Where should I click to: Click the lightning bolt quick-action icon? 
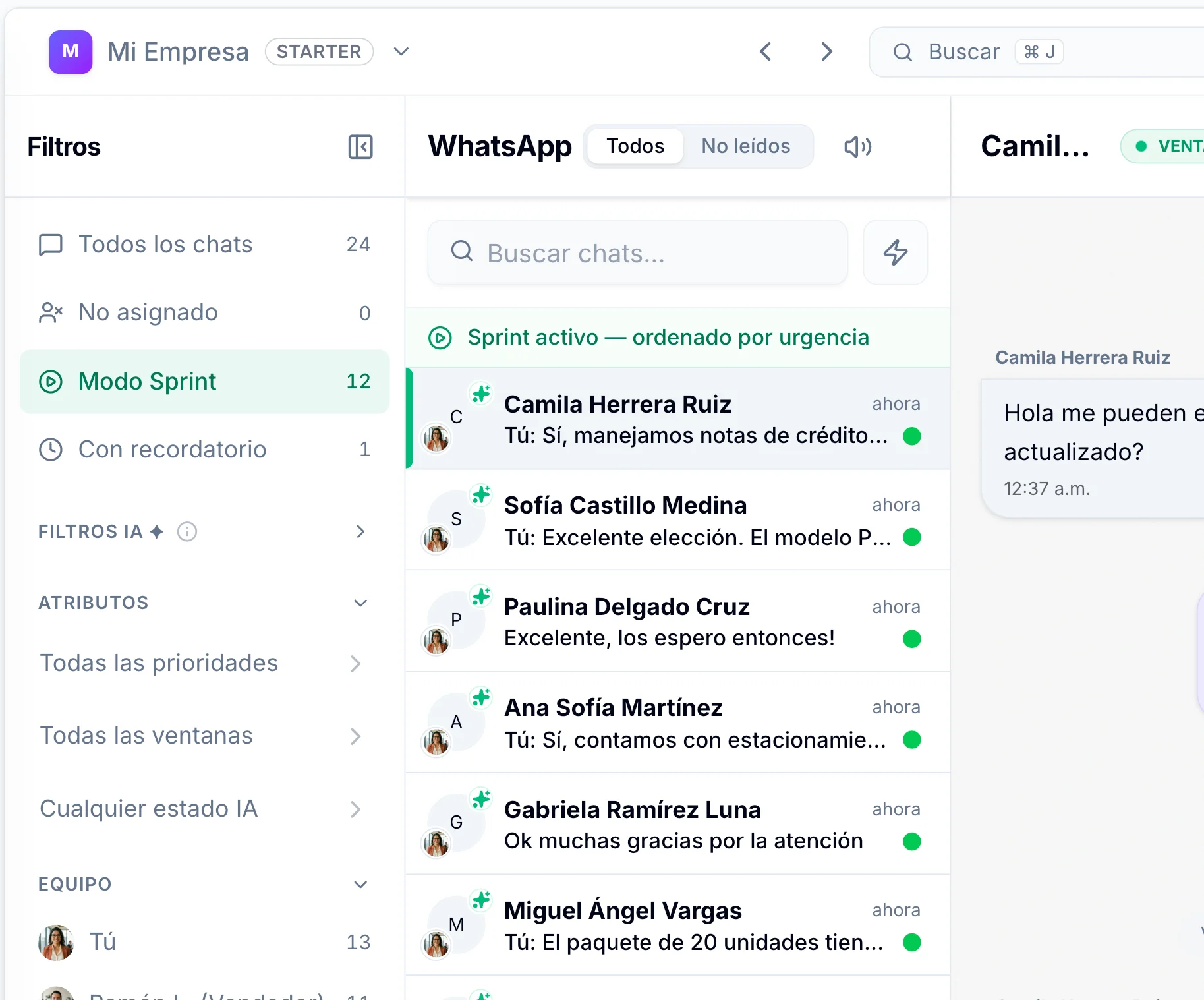pyautogui.click(x=895, y=252)
